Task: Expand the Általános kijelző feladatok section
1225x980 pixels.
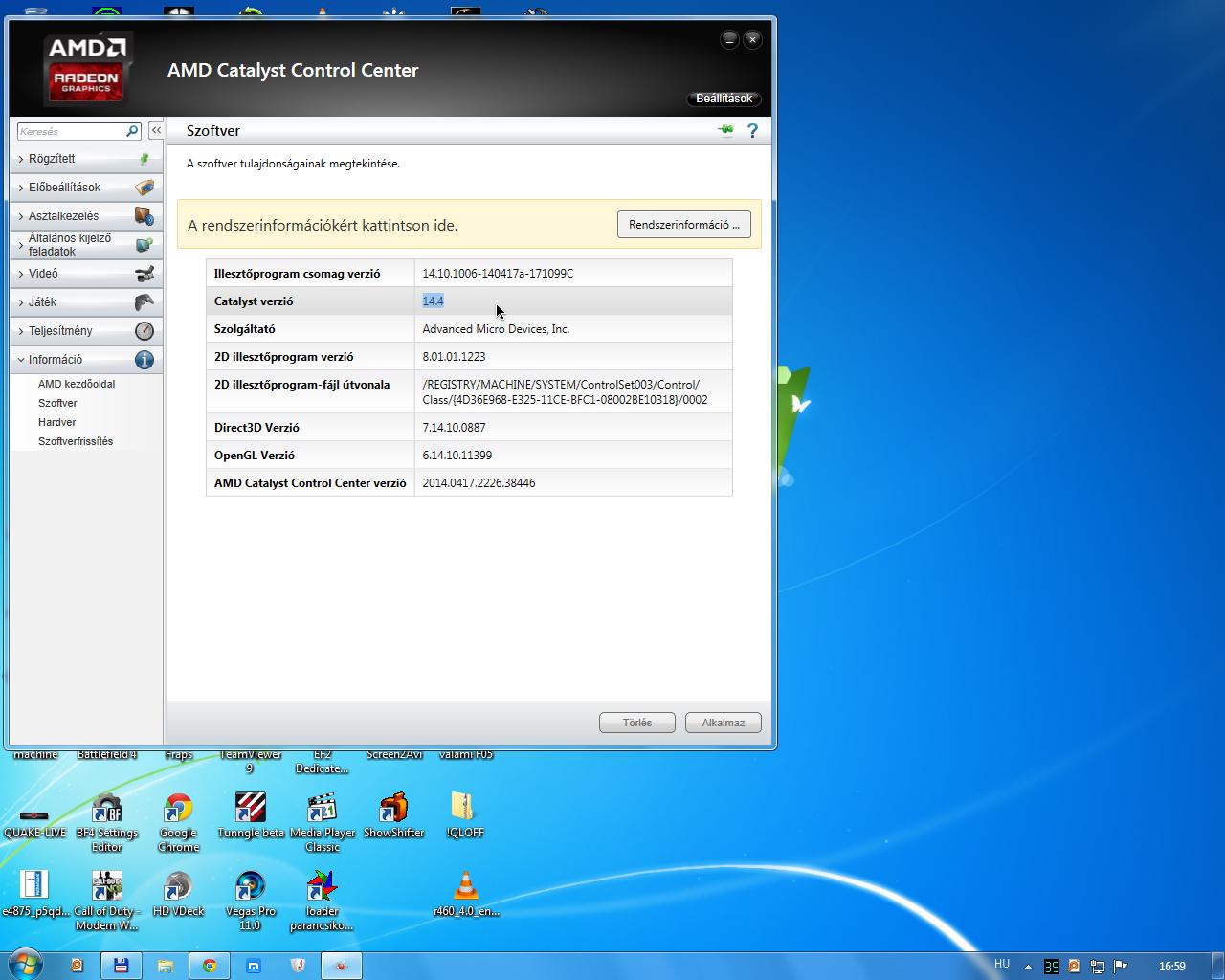Action: [86, 245]
